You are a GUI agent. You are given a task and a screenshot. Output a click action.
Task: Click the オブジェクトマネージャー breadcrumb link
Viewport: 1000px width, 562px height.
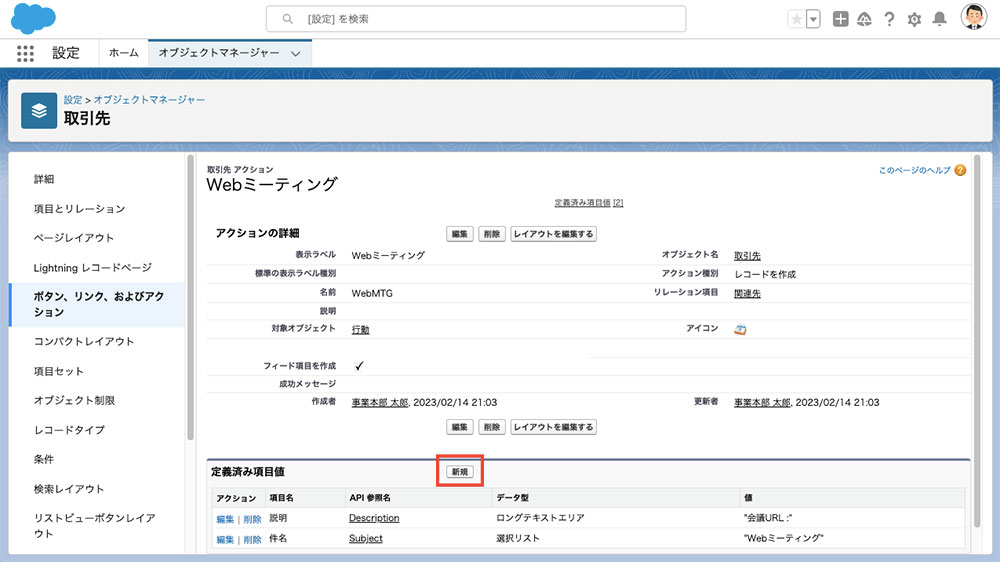coord(149,100)
